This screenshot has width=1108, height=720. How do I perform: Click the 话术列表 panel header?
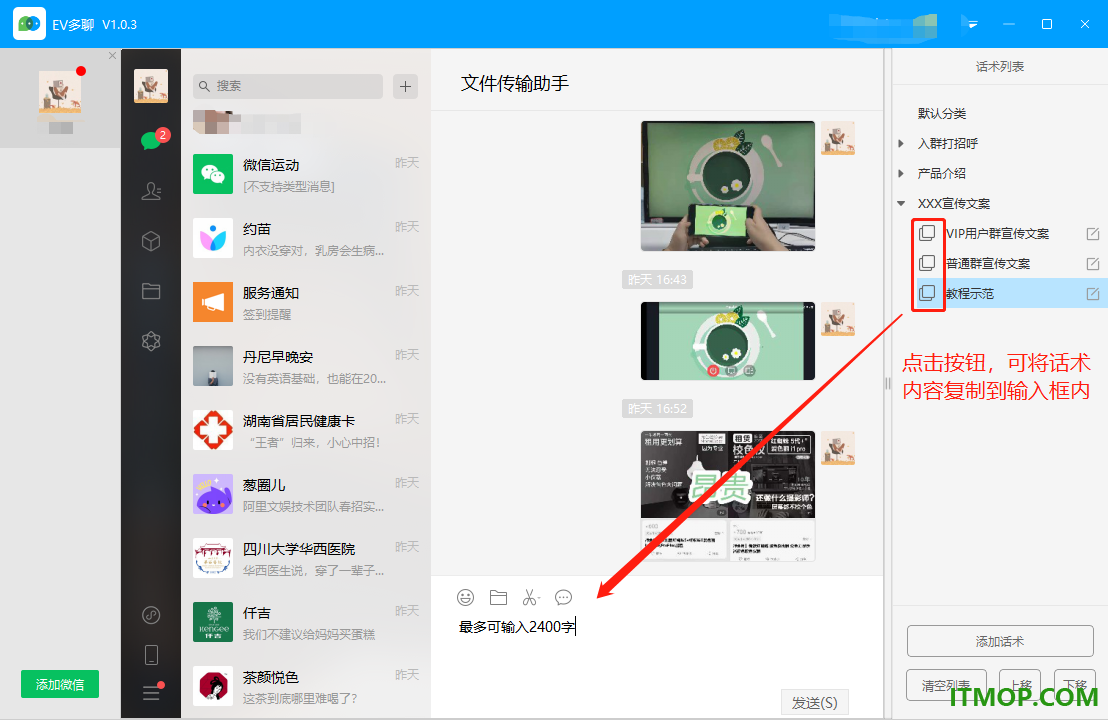[x=1000, y=66]
